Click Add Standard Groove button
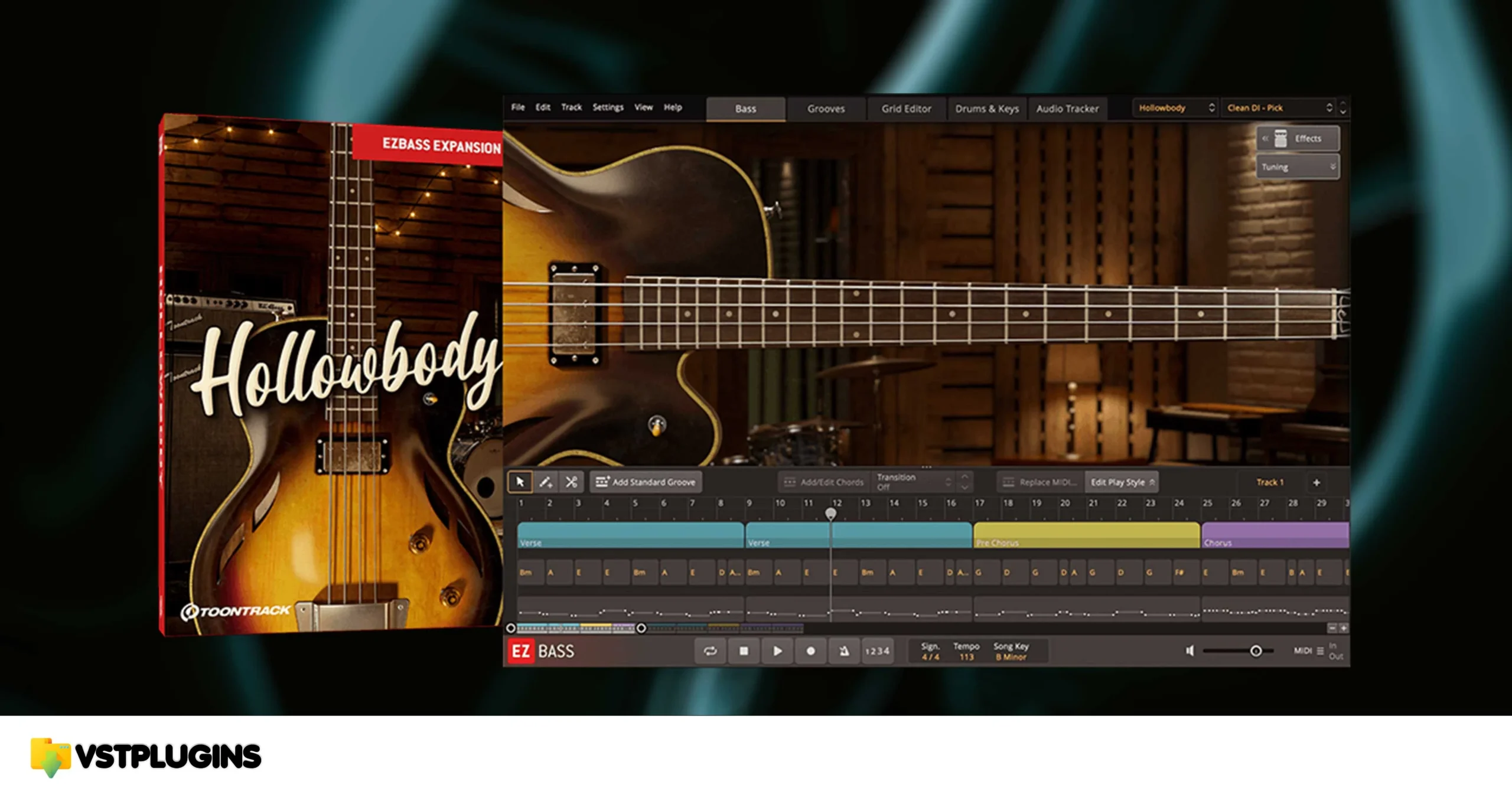This screenshot has height=801, width=1512. (x=646, y=482)
